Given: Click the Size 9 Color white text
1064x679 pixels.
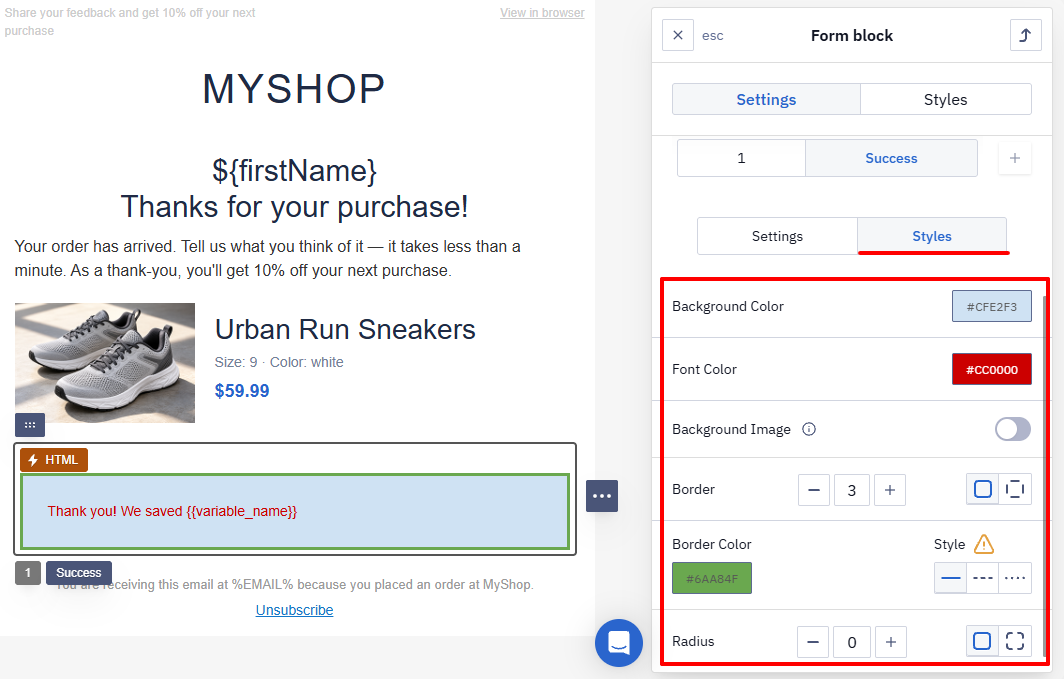Looking at the screenshot, I should 279,362.
